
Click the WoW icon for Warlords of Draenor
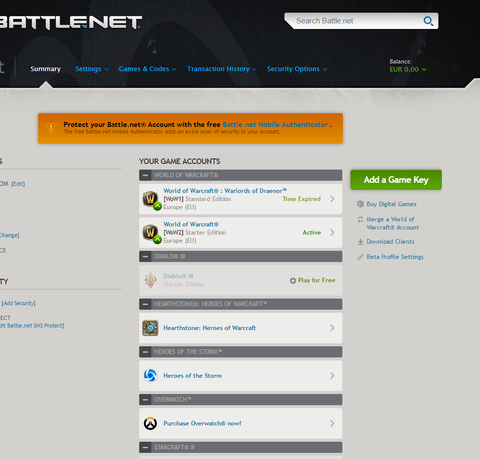click(151, 200)
